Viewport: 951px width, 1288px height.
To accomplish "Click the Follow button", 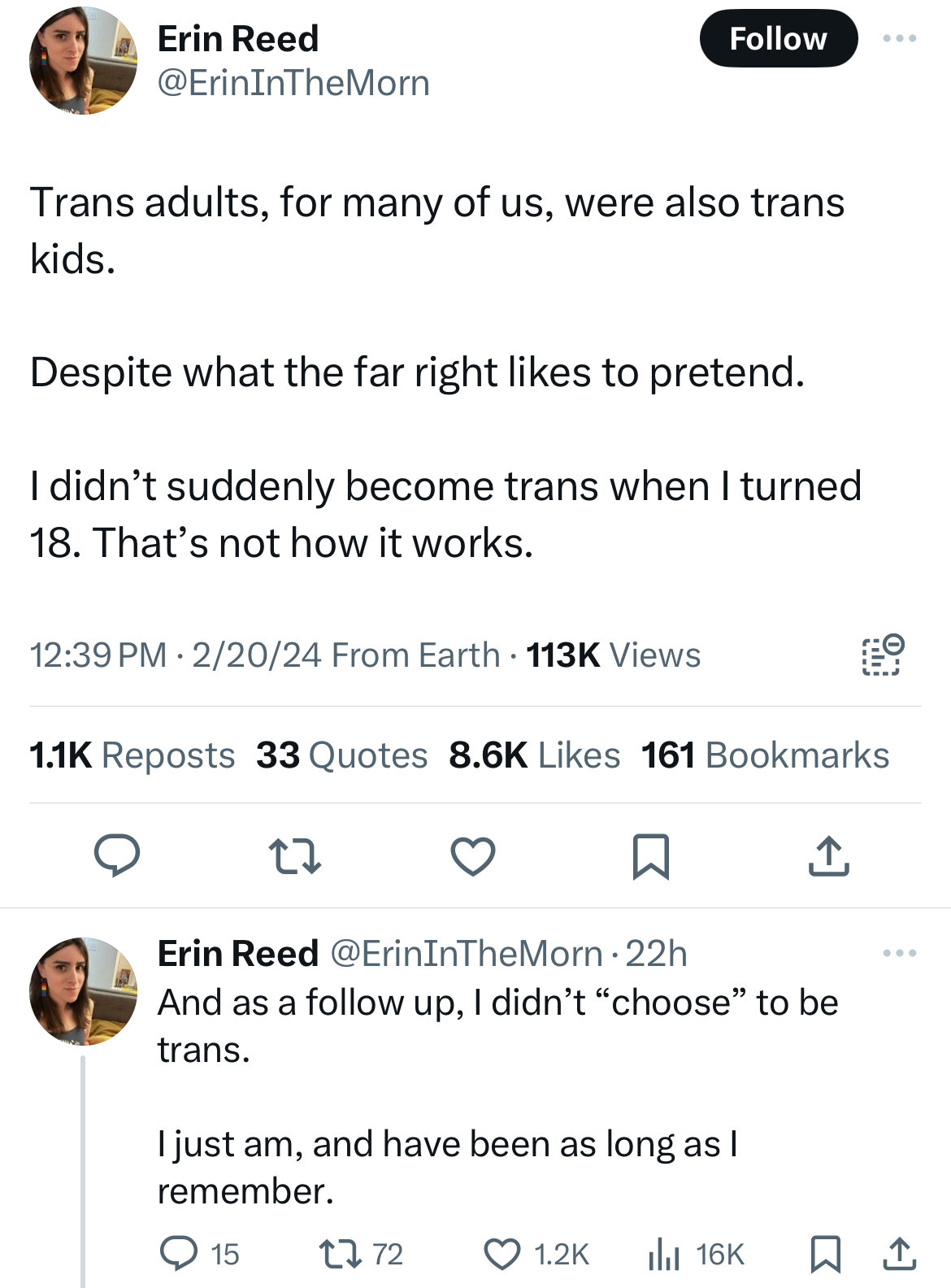I will (778, 38).
